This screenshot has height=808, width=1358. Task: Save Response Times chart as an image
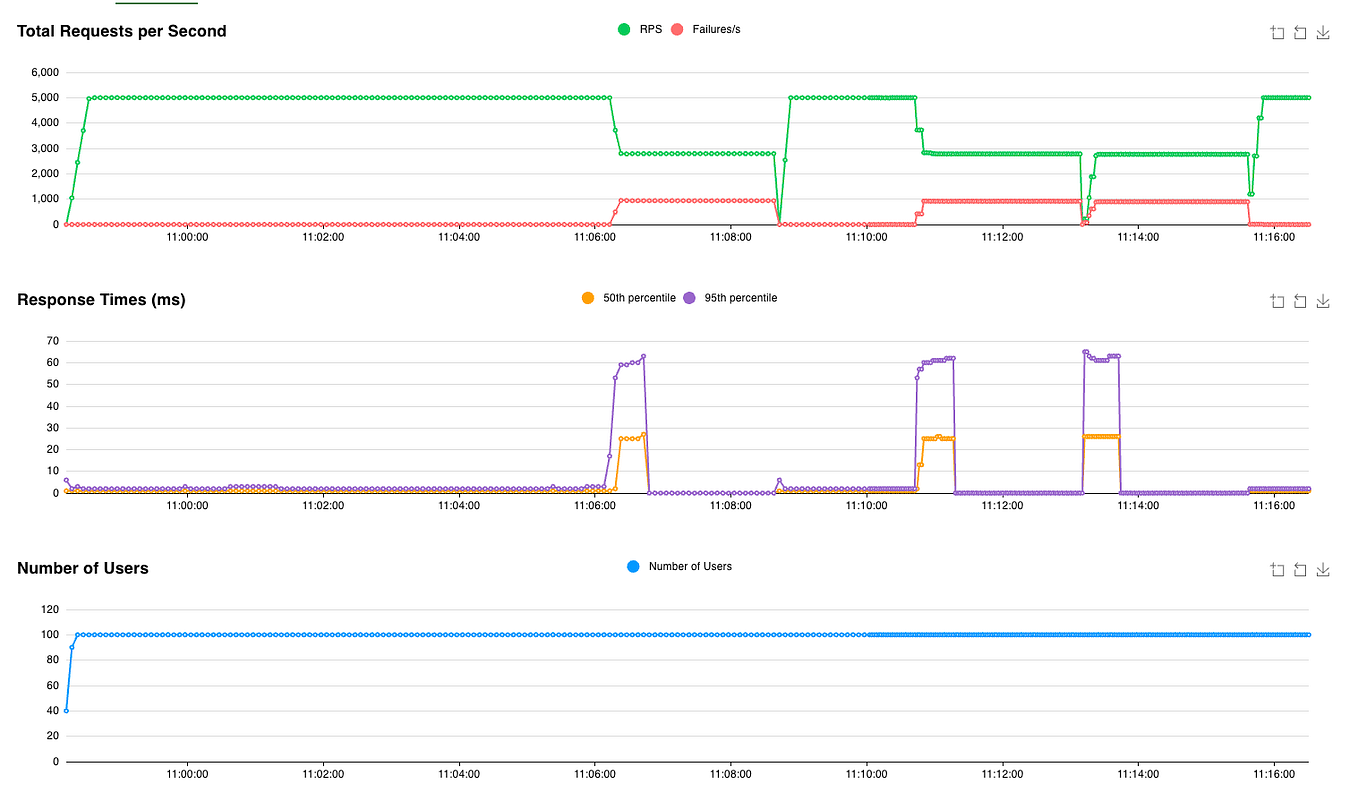(x=1322, y=300)
